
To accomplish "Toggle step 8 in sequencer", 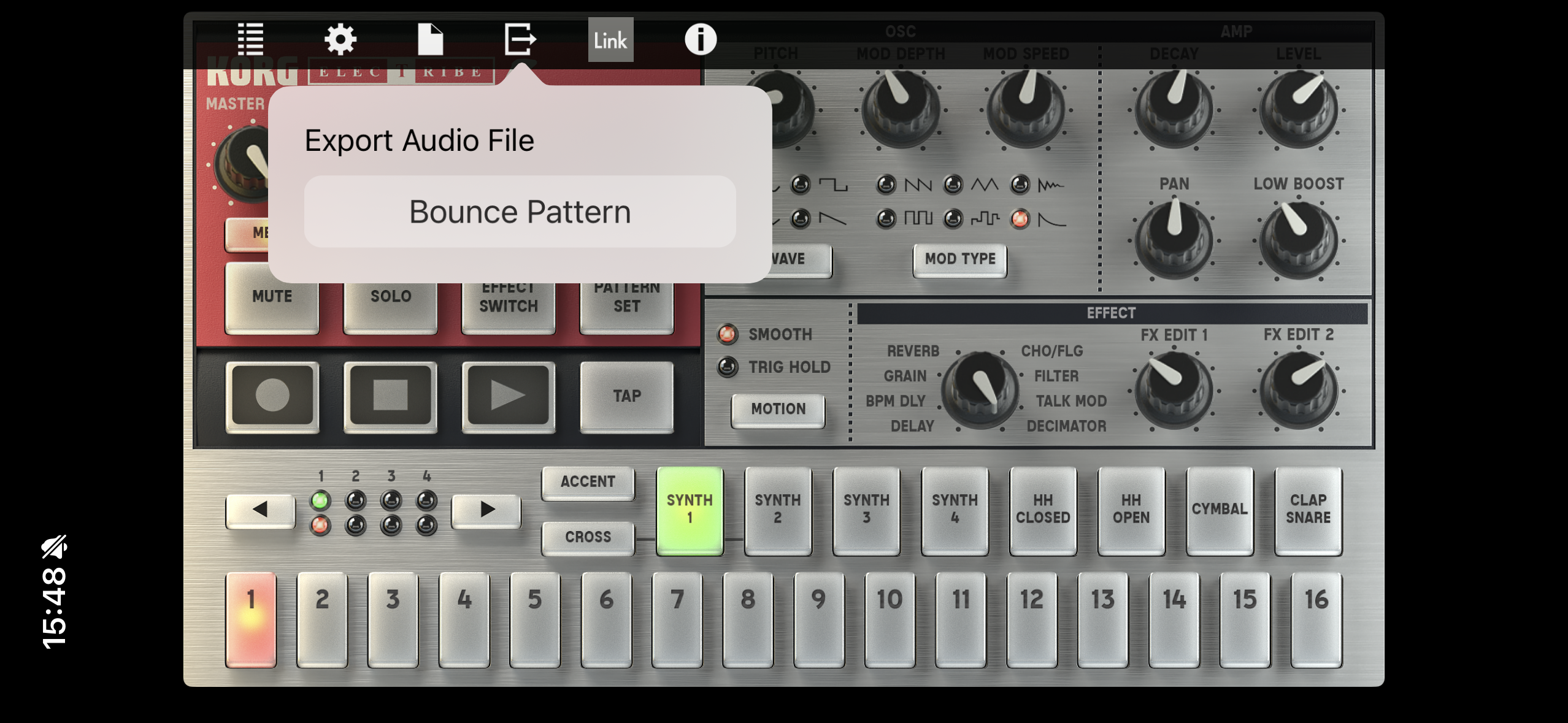I will [x=748, y=620].
